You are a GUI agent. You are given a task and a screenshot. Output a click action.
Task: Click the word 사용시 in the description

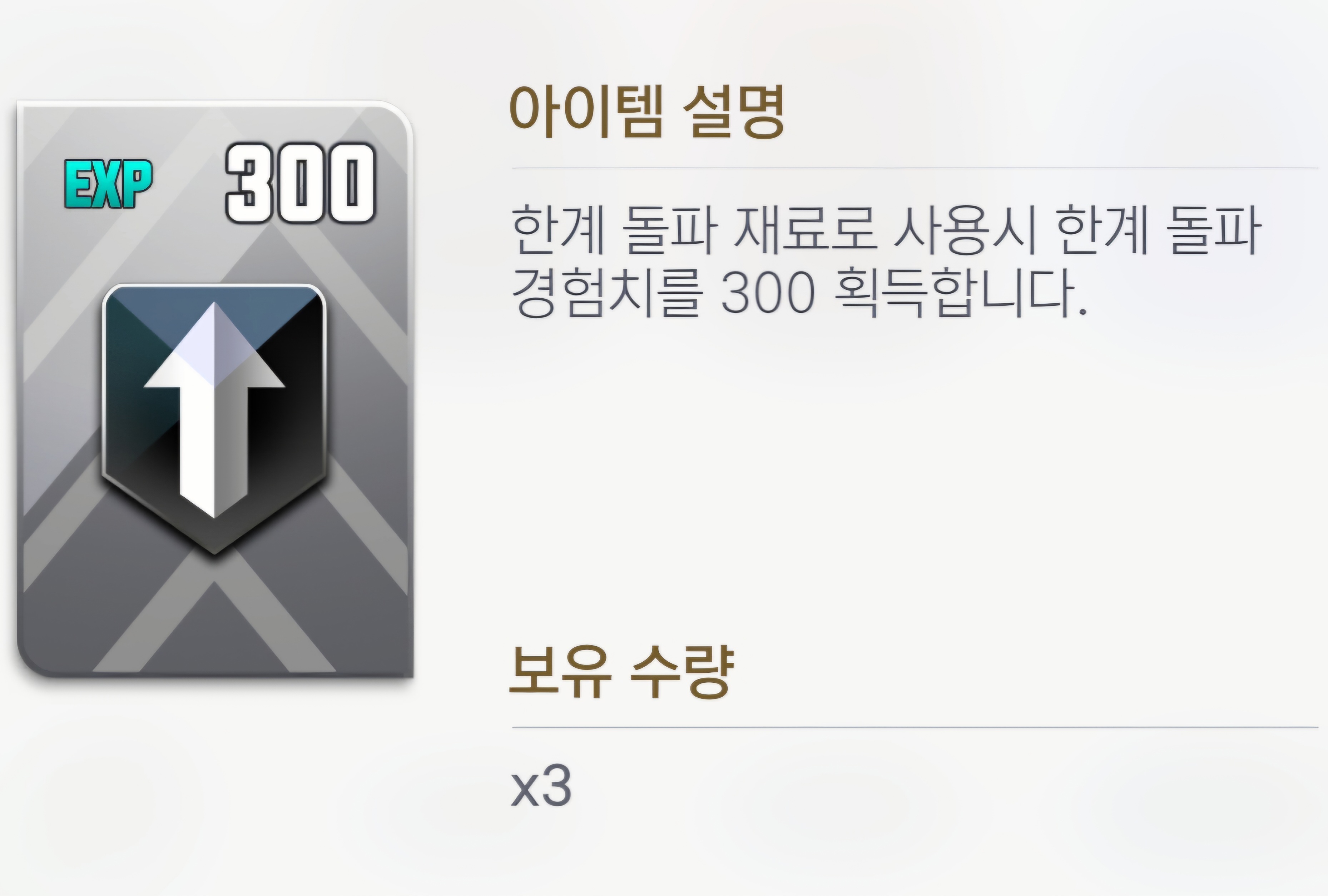(965, 230)
